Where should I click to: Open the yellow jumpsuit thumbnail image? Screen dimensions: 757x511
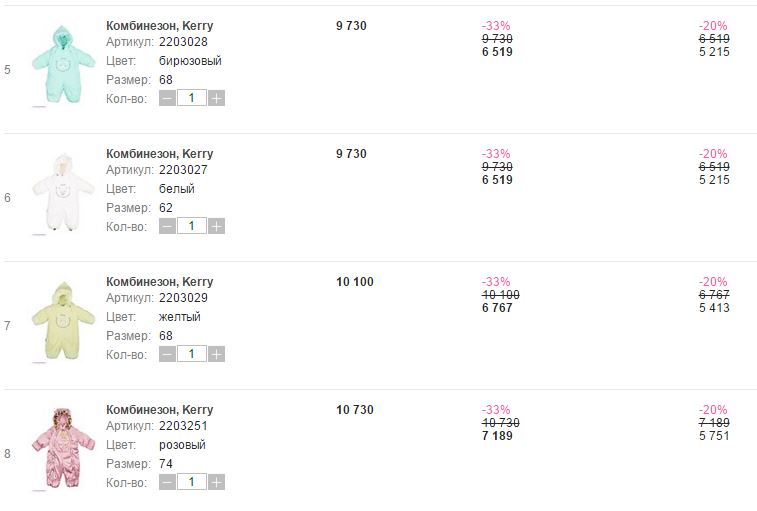pyautogui.click(x=63, y=320)
